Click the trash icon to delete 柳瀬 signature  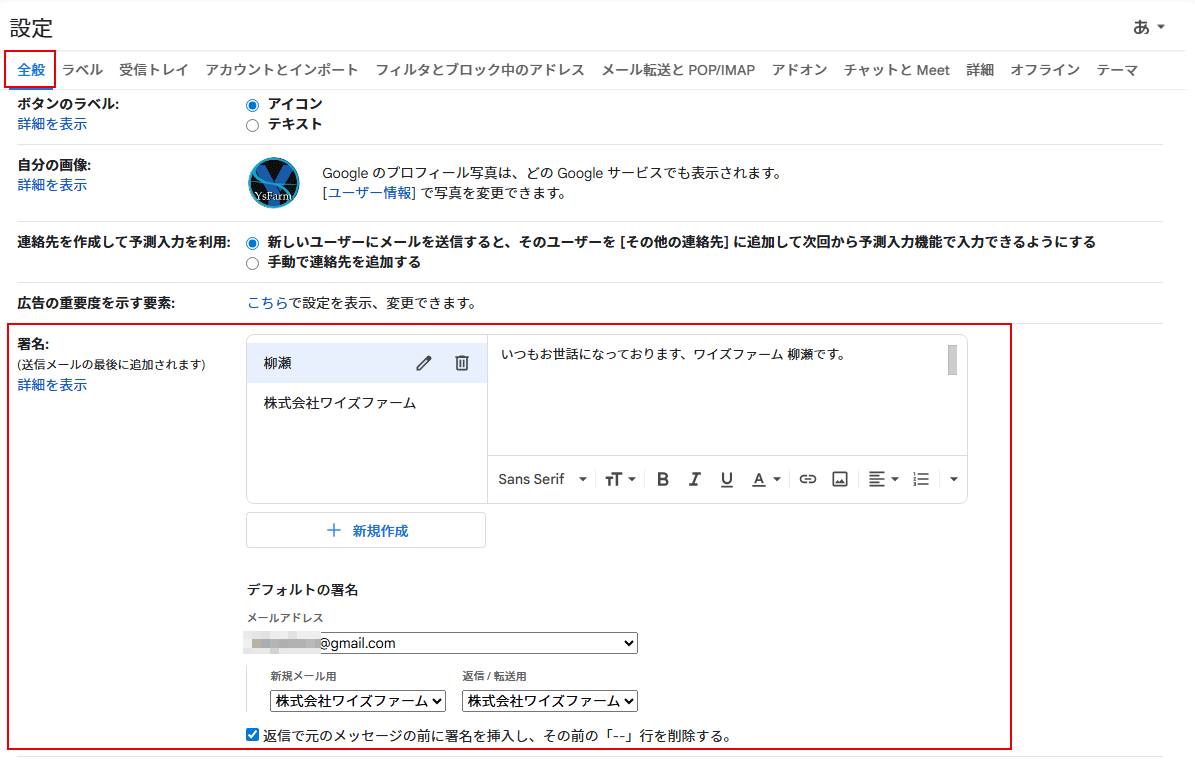click(x=462, y=364)
